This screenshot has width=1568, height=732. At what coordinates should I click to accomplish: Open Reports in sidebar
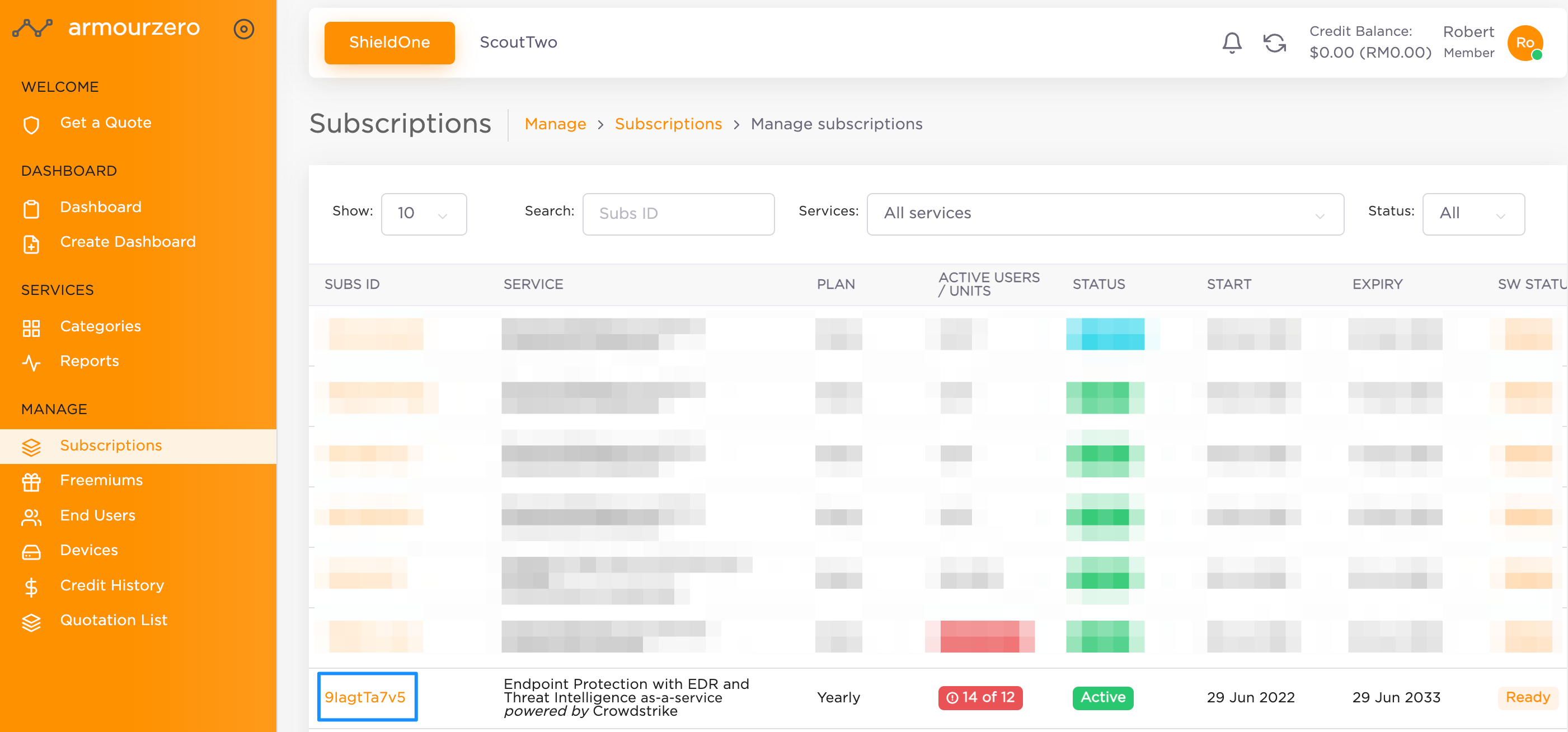tap(90, 361)
